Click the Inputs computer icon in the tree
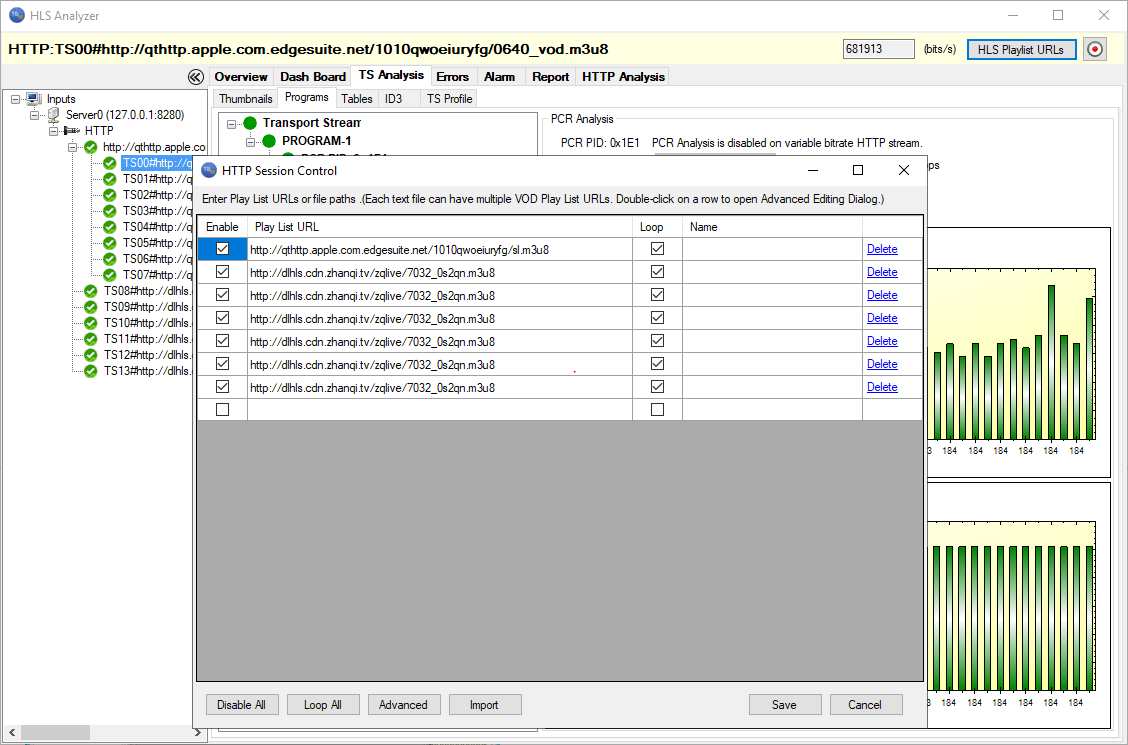Screen dimensions: 1128x745 click(x=31, y=99)
